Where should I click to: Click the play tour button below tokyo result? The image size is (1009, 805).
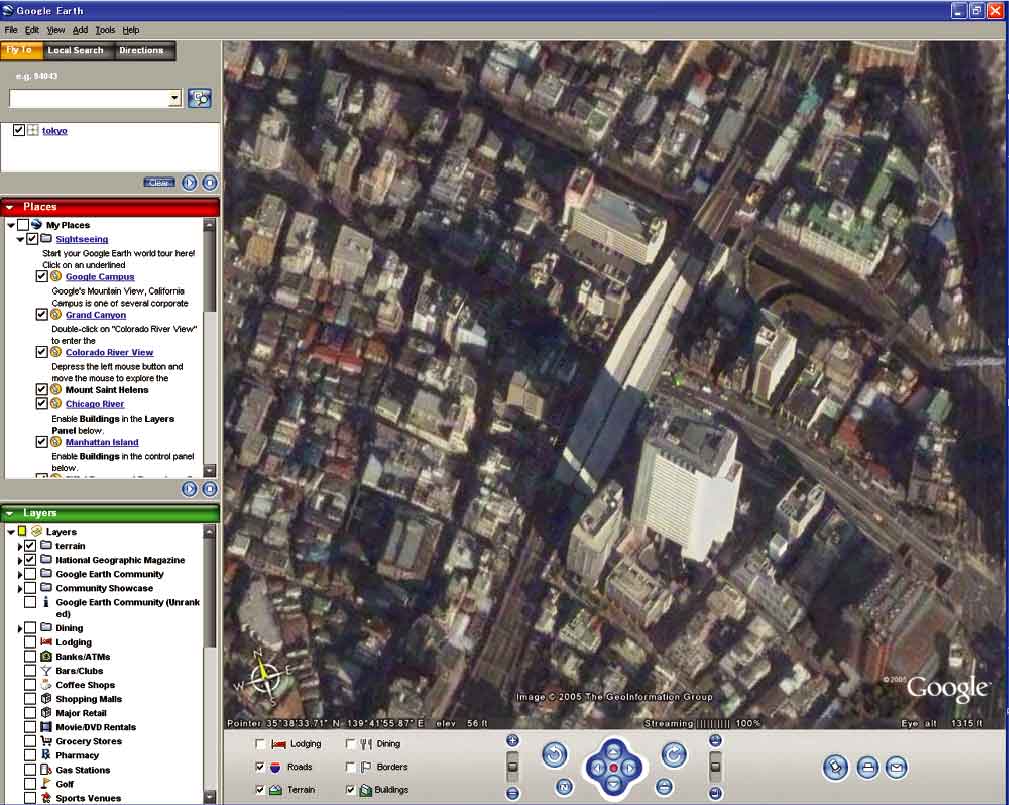coord(189,183)
